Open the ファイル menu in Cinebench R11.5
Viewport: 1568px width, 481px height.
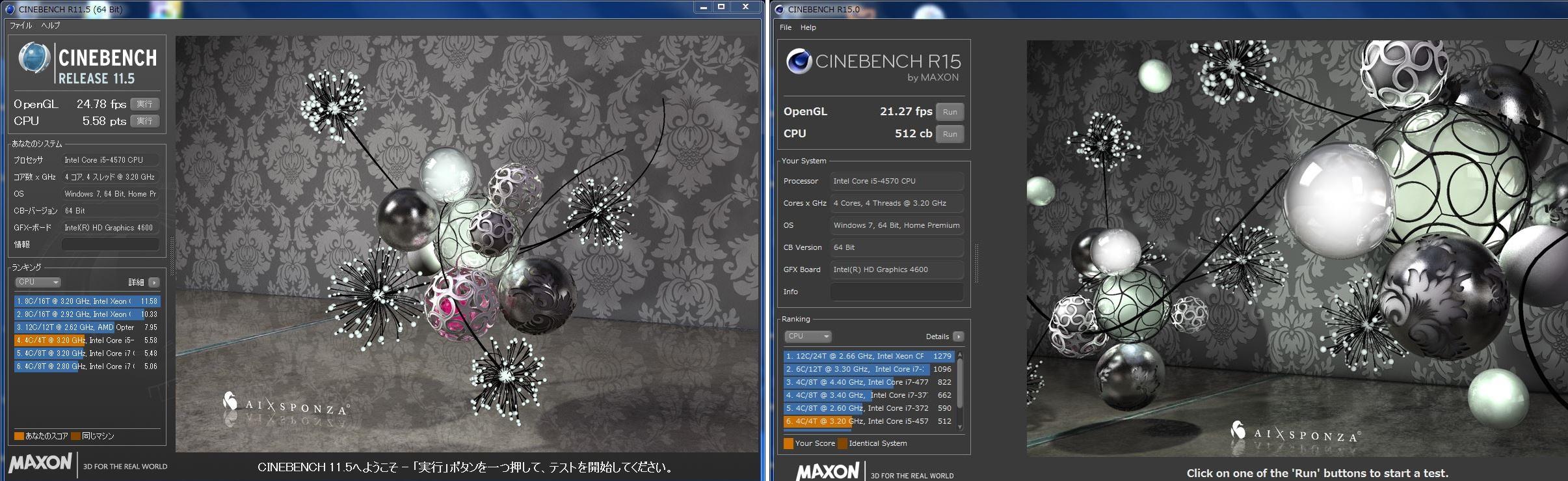[21, 25]
